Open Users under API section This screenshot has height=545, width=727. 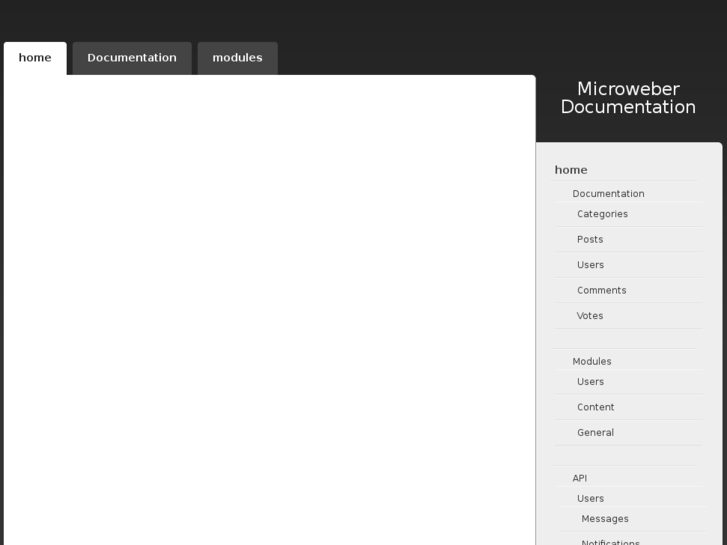pyautogui.click(x=590, y=499)
